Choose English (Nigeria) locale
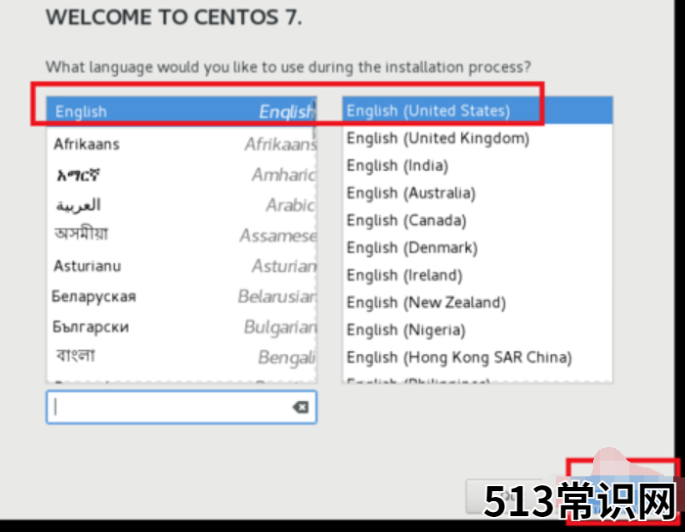 click(x=477, y=330)
